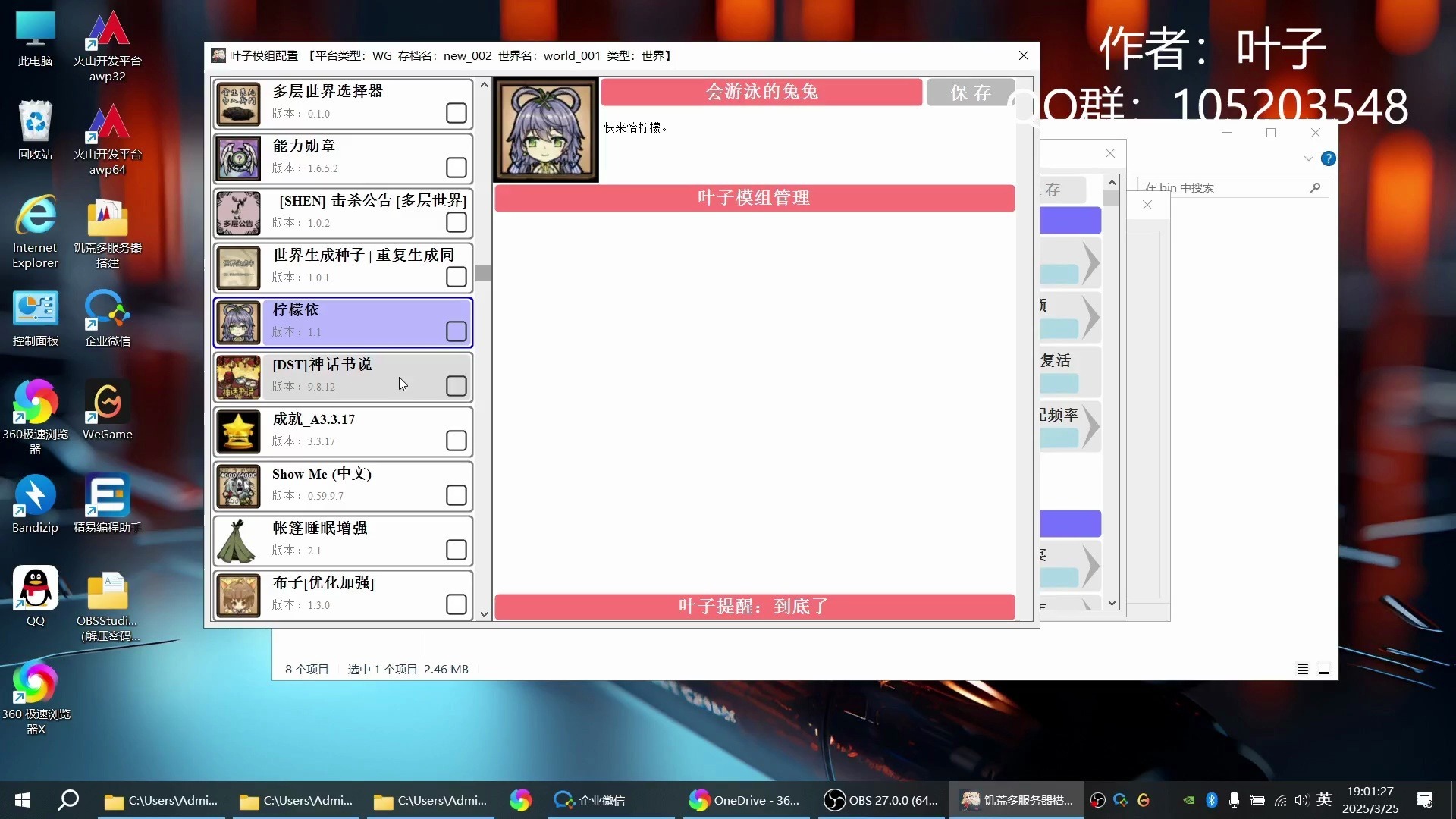The height and width of the screenshot is (819, 1456).
Task: Enable the 神话书说 mod checkbox
Action: (x=457, y=386)
